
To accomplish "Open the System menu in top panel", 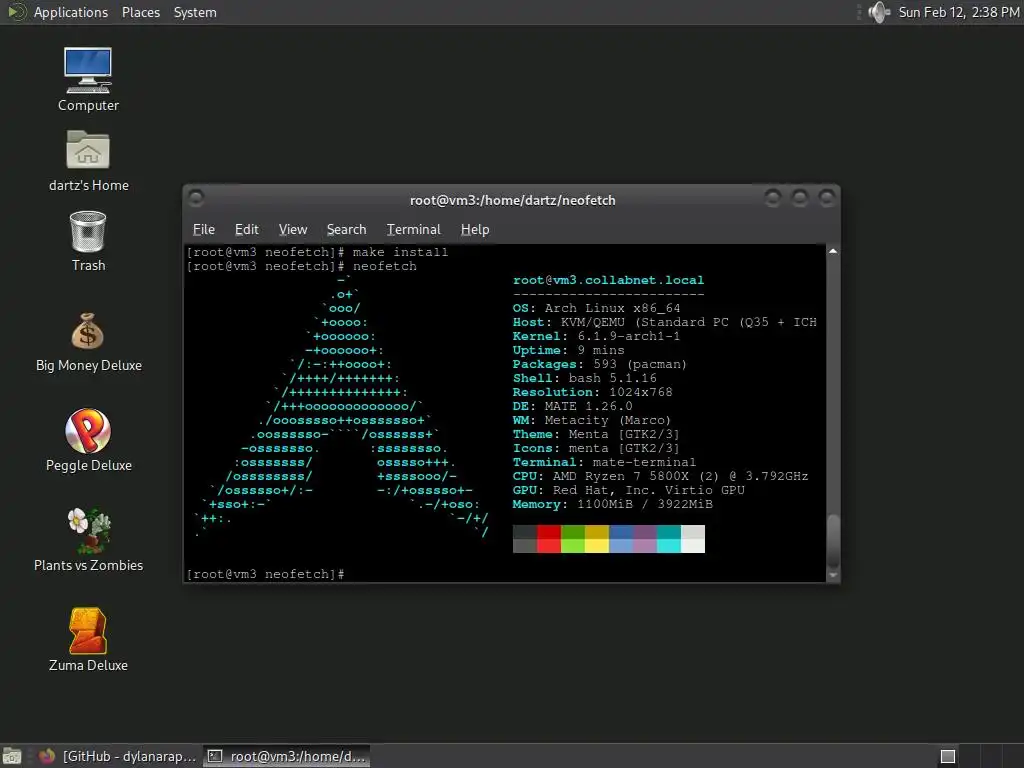I will 195,12.
